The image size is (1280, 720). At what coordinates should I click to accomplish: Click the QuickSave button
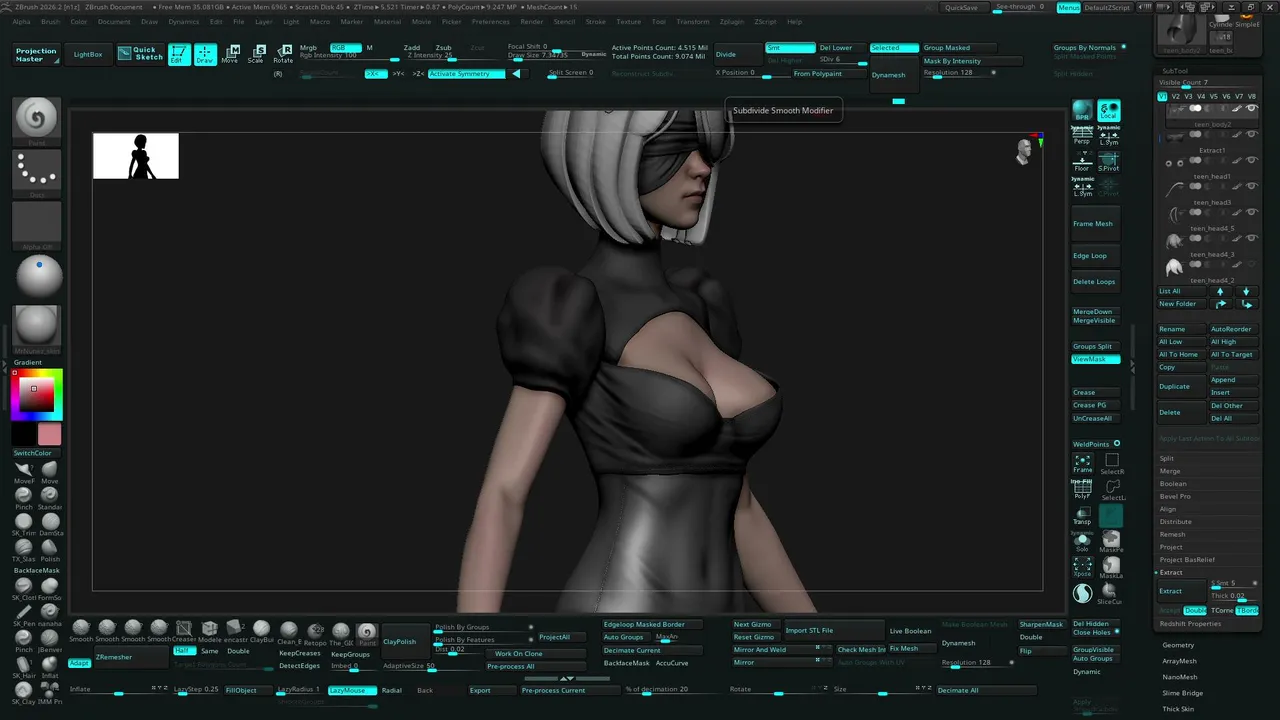tap(962, 7)
